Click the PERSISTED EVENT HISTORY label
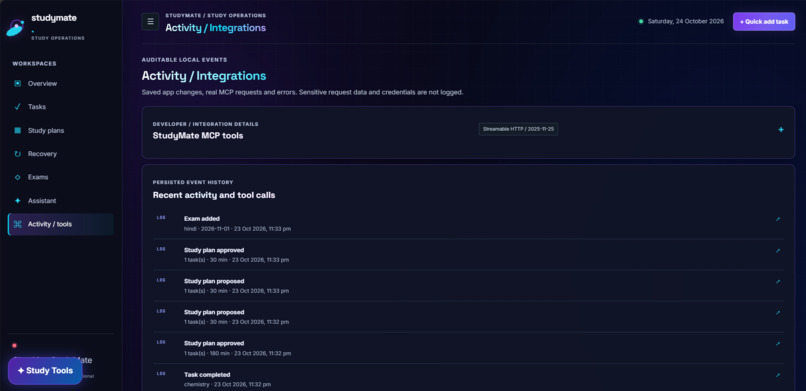 pyautogui.click(x=193, y=182)
